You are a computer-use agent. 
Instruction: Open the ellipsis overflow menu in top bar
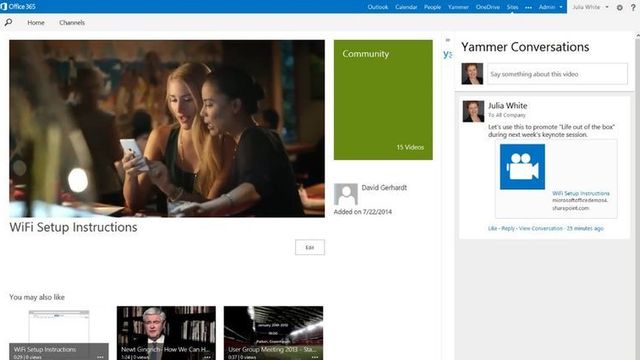[529, 7]
